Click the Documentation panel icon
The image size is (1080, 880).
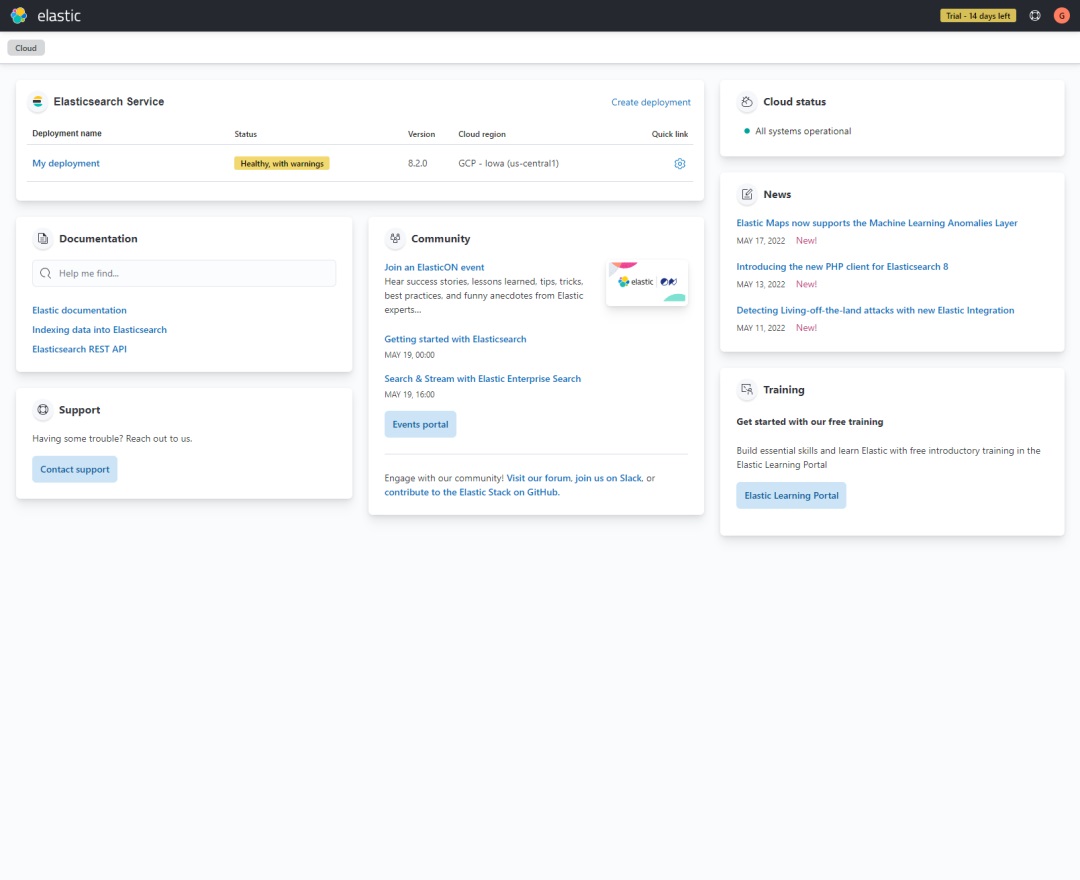pos(42,239)
